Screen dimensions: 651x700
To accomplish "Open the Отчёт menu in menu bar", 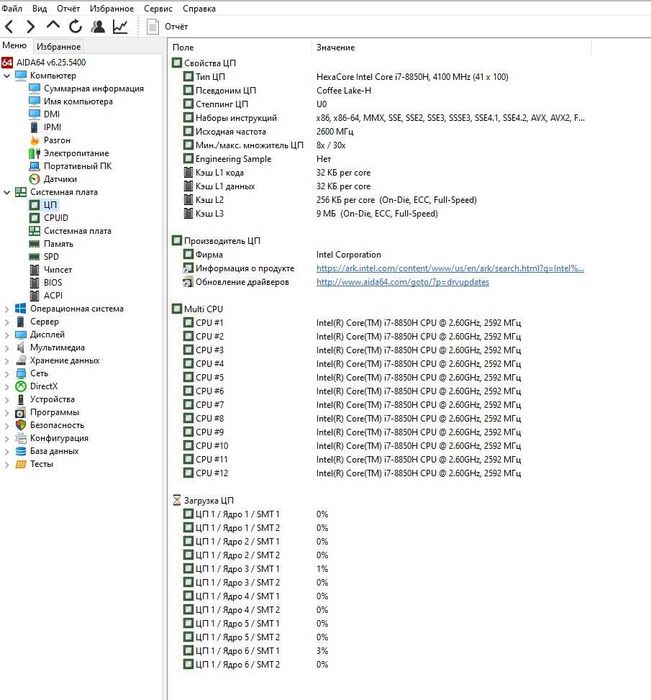I will coord(68,8).
